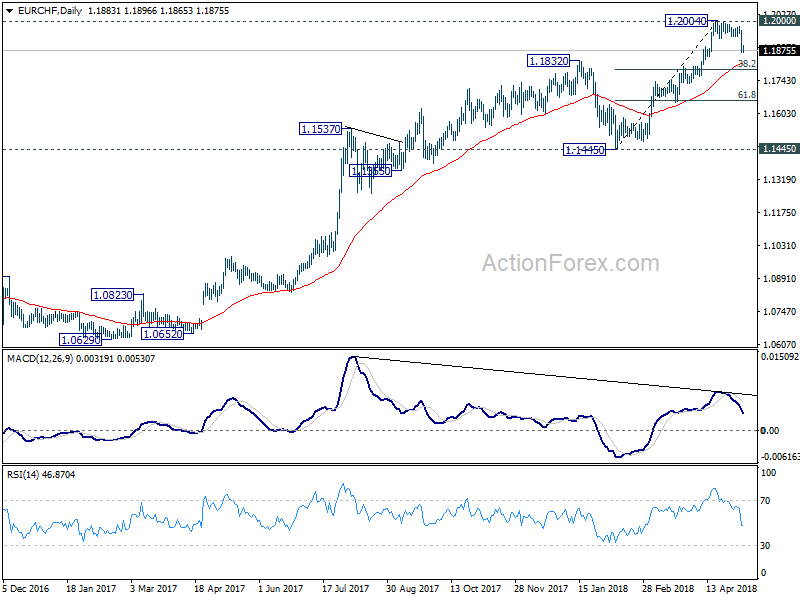Click the 15 Jan 2018 date label
This screenshot has width=800, height=600.
(603, 588)
